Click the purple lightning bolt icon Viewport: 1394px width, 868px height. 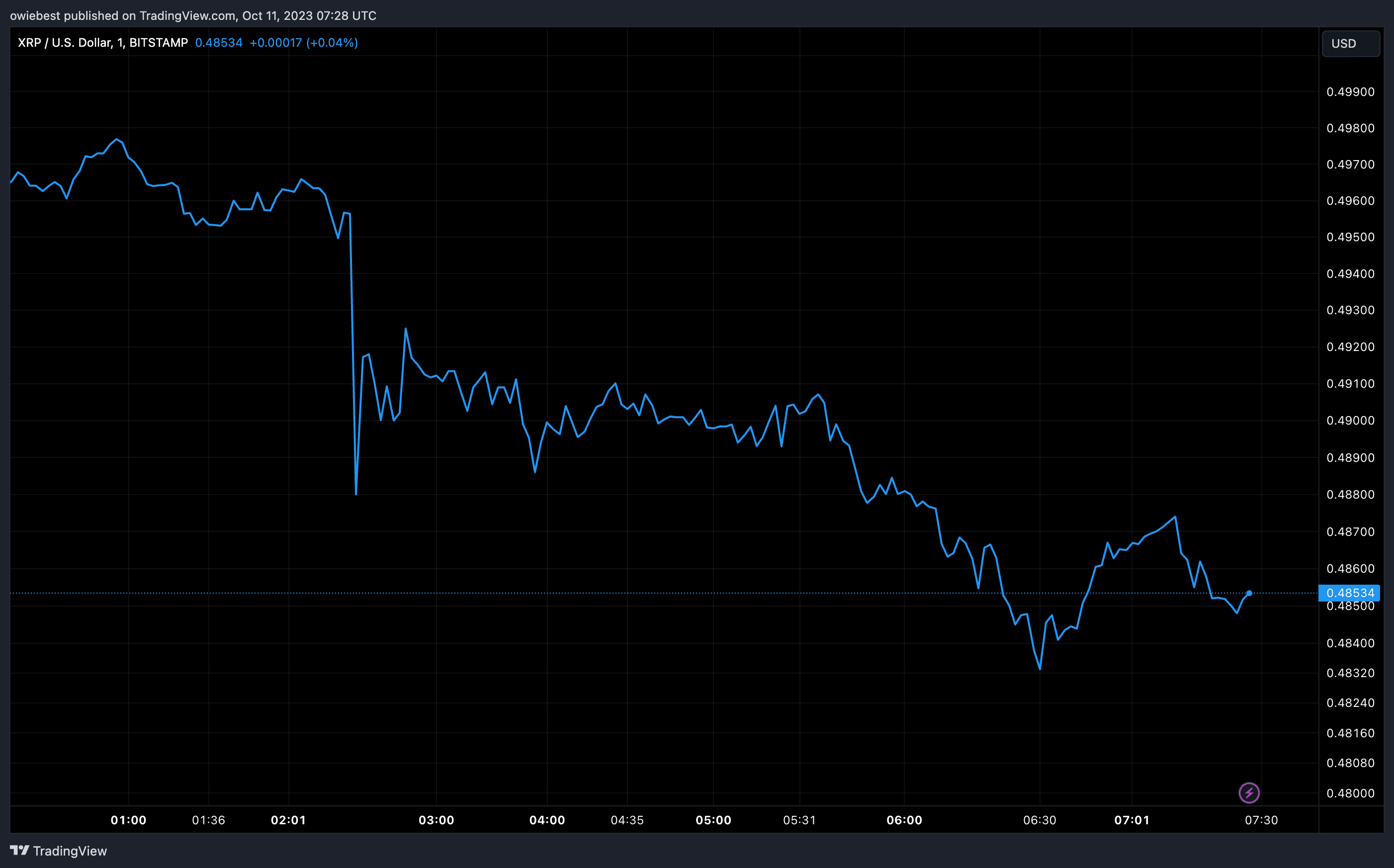coord(1249,793)
